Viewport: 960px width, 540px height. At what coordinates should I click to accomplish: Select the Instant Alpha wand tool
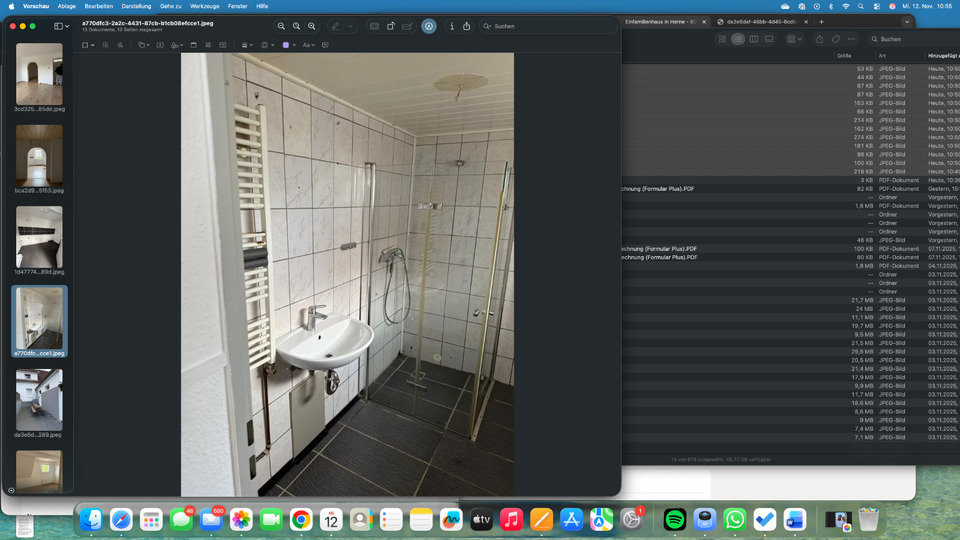coord(105,45)
